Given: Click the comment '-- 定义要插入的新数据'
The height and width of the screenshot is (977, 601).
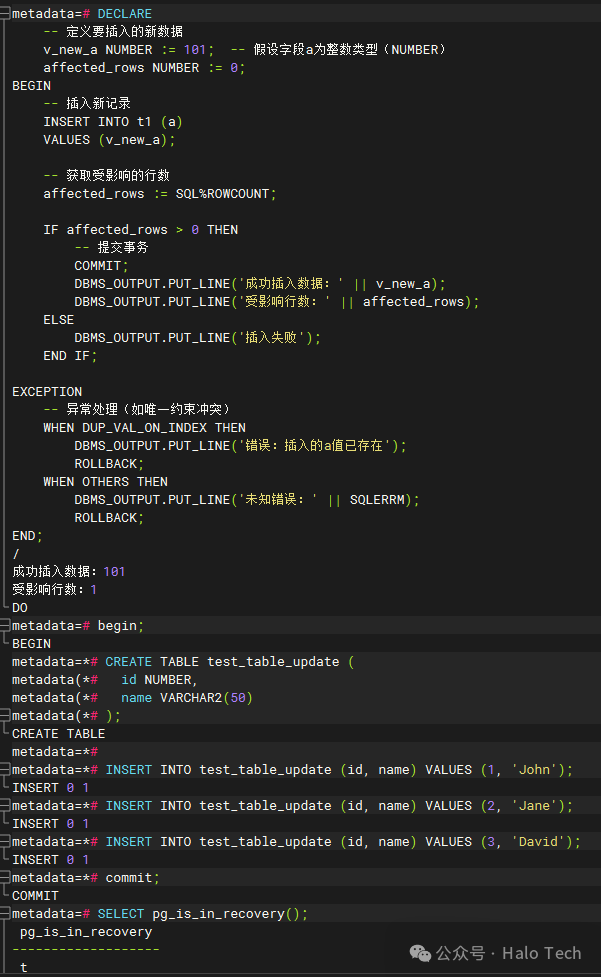Looking at the screenshot, I should tap(113, 32).
